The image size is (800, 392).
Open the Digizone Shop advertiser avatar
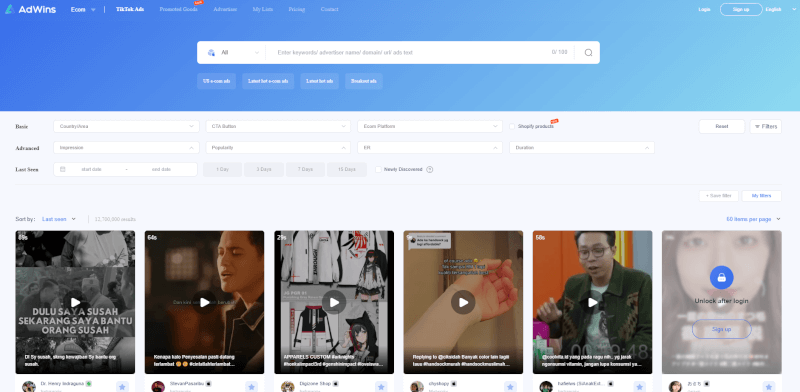(288, 386)
